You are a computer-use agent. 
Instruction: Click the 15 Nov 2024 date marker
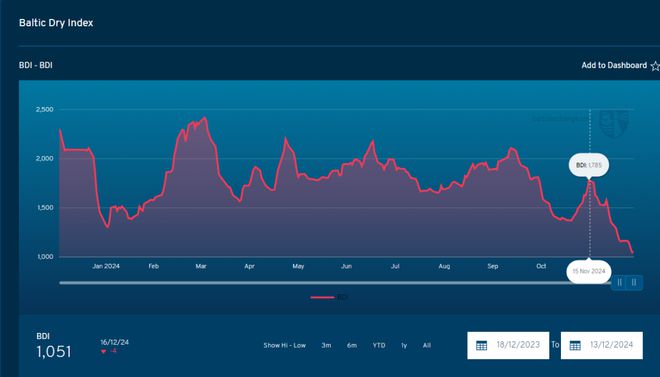pos(588,271)
